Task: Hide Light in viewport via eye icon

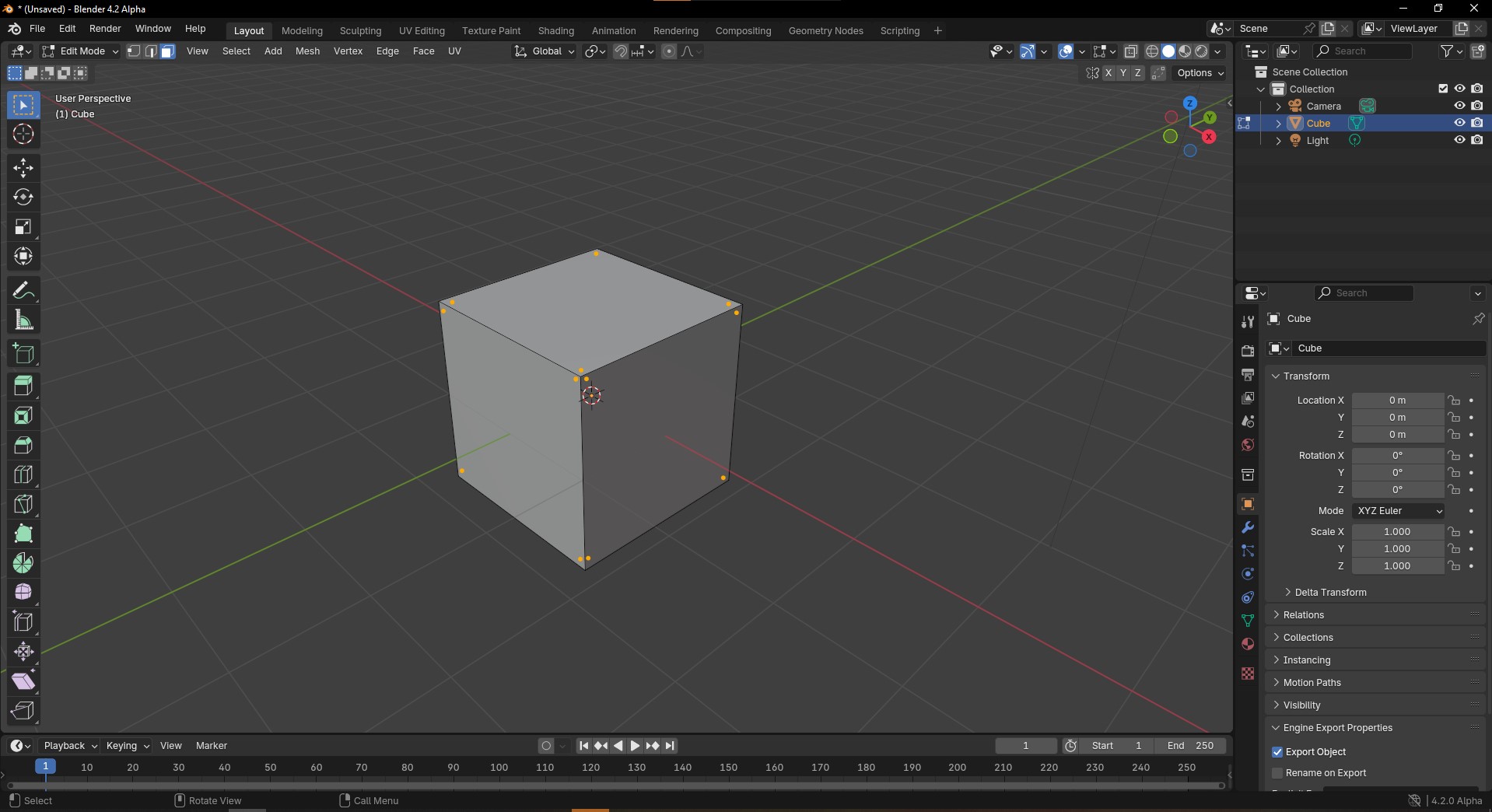Action: coord(1459,140)
